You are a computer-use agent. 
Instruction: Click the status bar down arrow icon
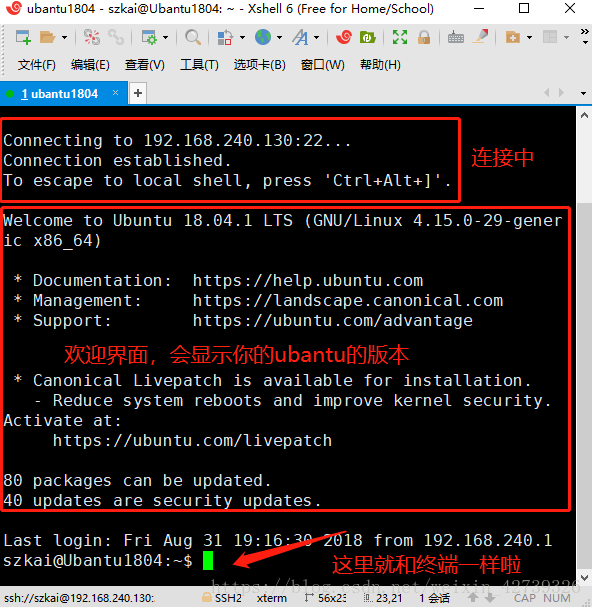click(490, 598)
